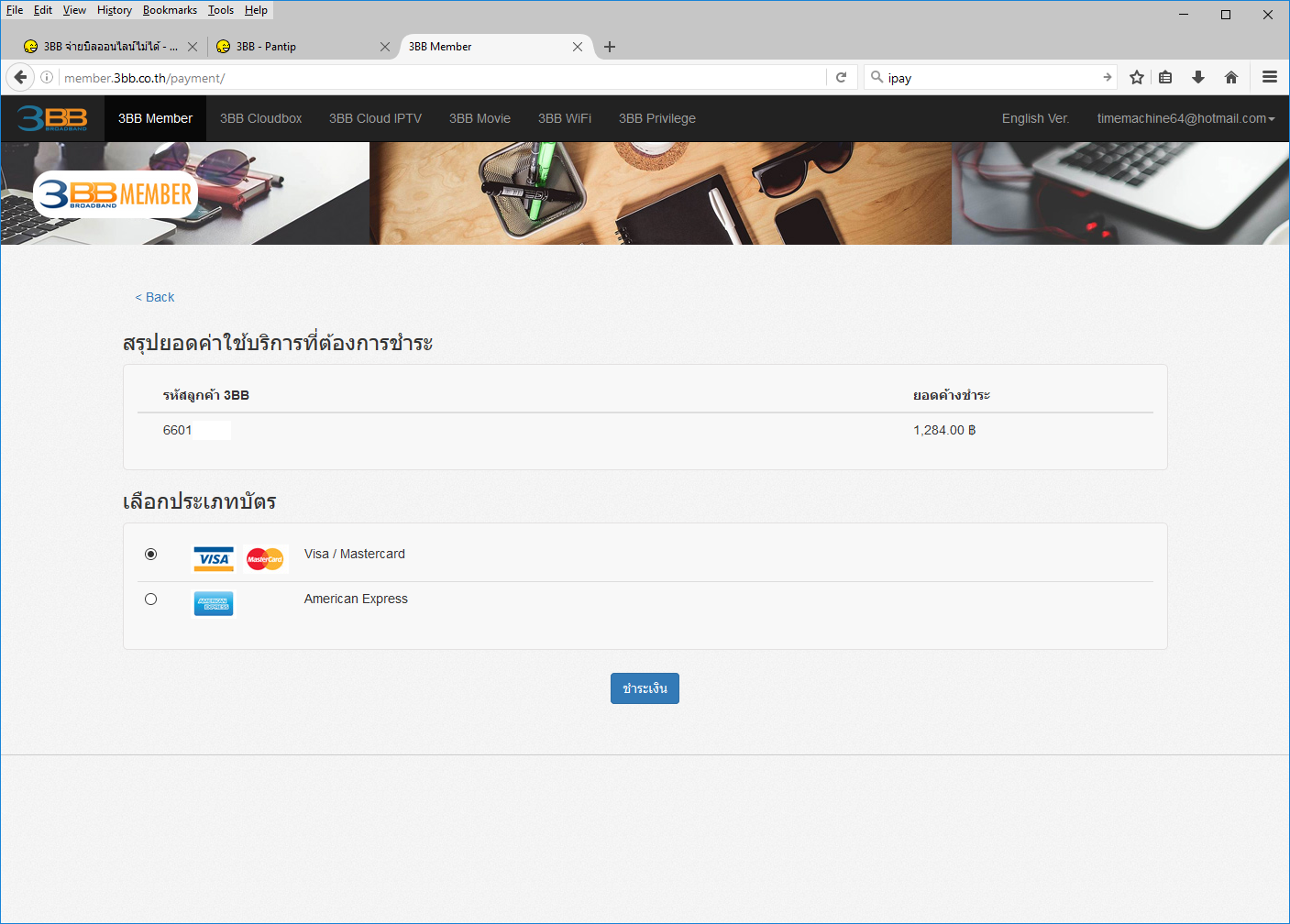
Task: Click the outstanding amount 1,284.00 ฿
Action: click(x=944, y=430)
